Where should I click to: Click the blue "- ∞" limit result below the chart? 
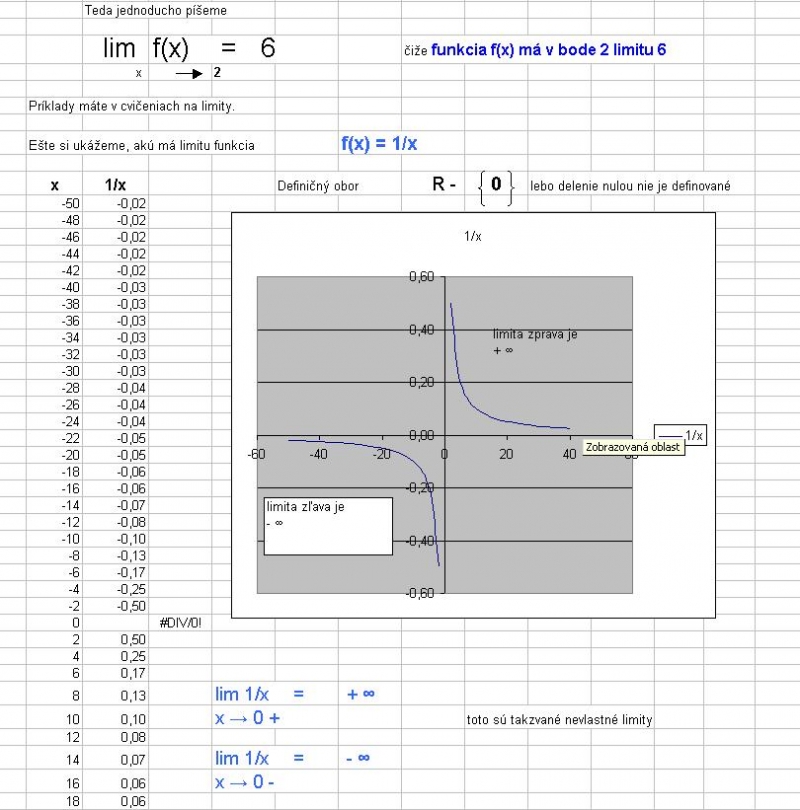[x=358, y=758]
